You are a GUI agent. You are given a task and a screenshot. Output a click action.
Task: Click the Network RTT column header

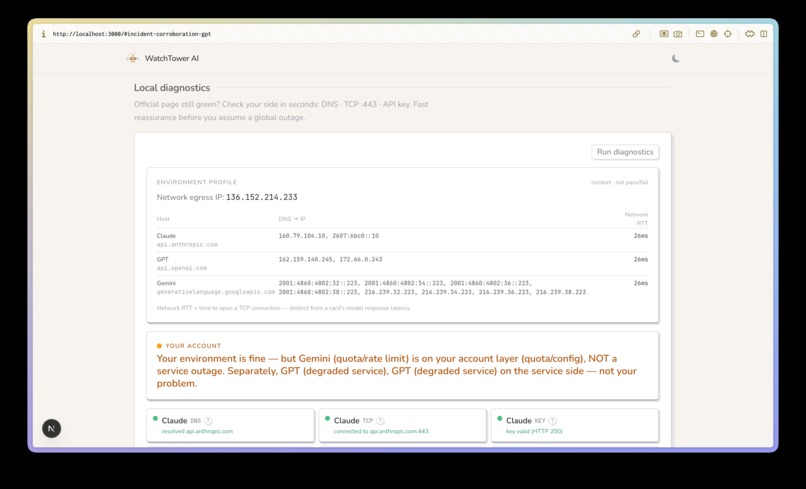636,219
